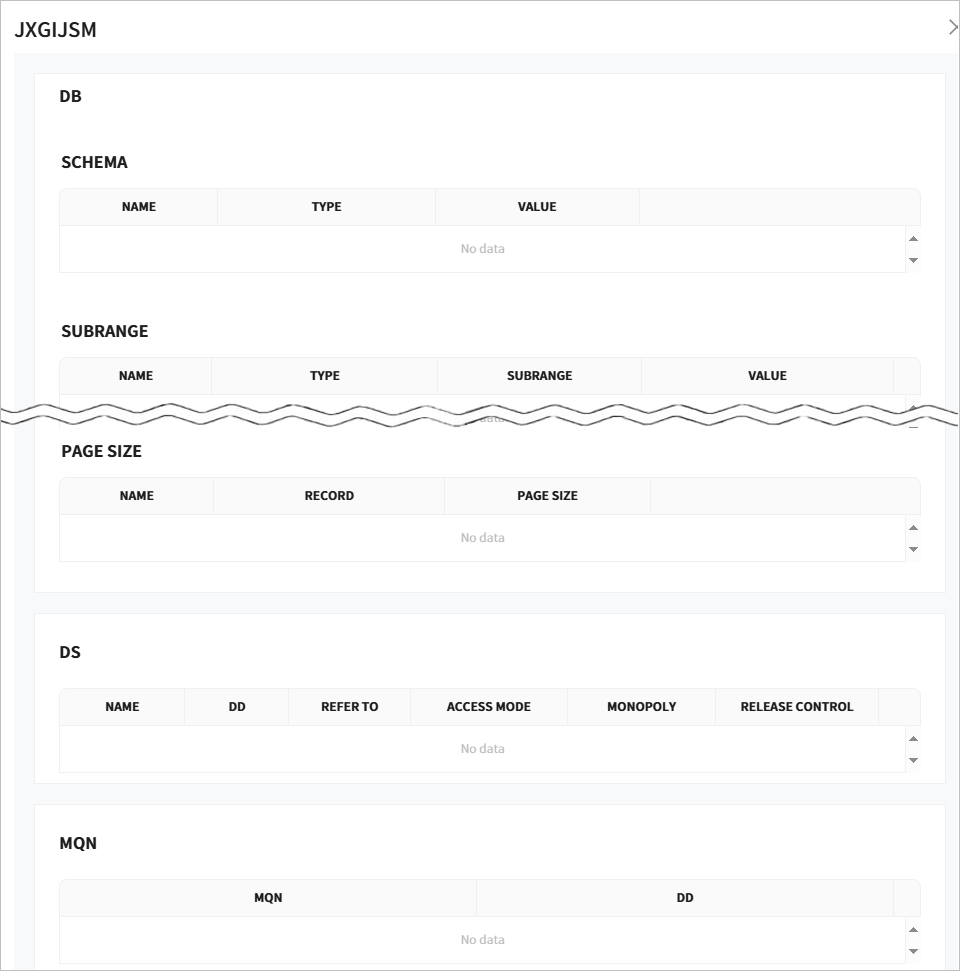This screenshot has width=960, height=971.
Task: Click the PAGE SIZE column header
Action: pos(547,496)
